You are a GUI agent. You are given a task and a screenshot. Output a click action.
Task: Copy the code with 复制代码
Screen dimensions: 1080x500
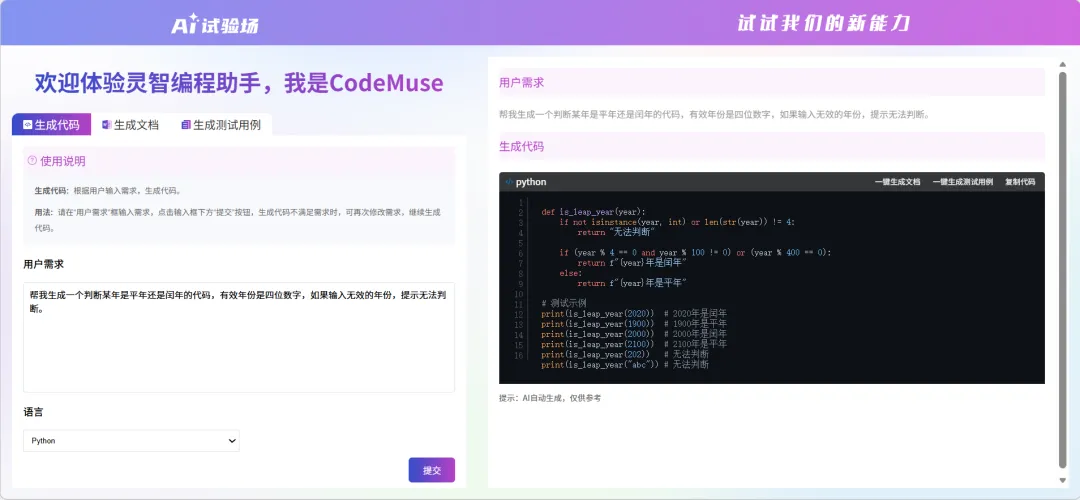1020,182
